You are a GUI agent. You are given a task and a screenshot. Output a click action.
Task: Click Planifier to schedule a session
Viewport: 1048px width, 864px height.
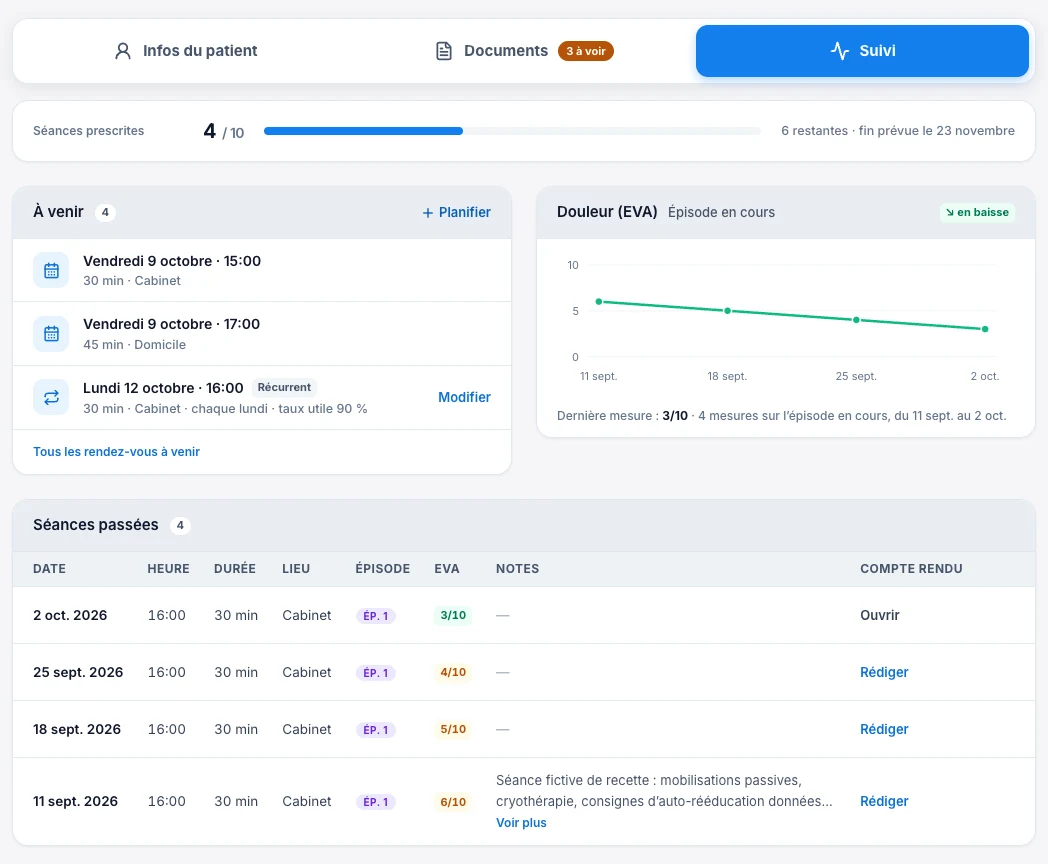click(456, 212)
